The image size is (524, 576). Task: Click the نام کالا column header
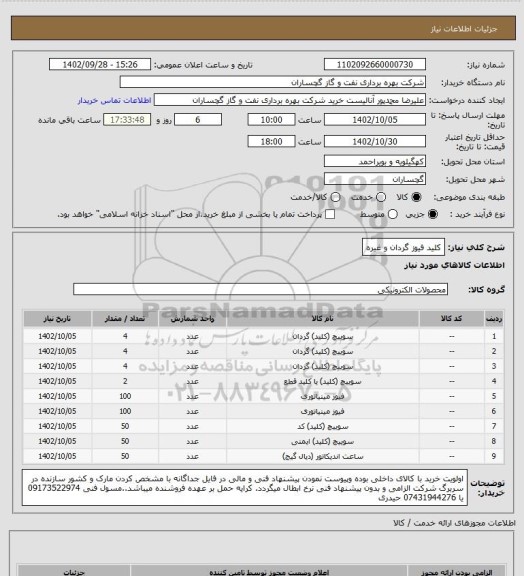[323, 319]
